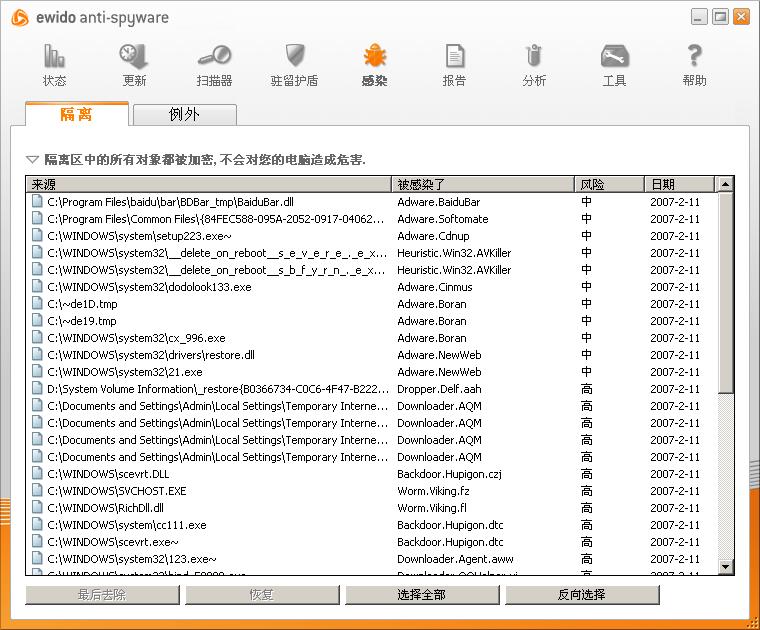
Task: Open the 分析 analysis icon
Action: pos(534,55)
